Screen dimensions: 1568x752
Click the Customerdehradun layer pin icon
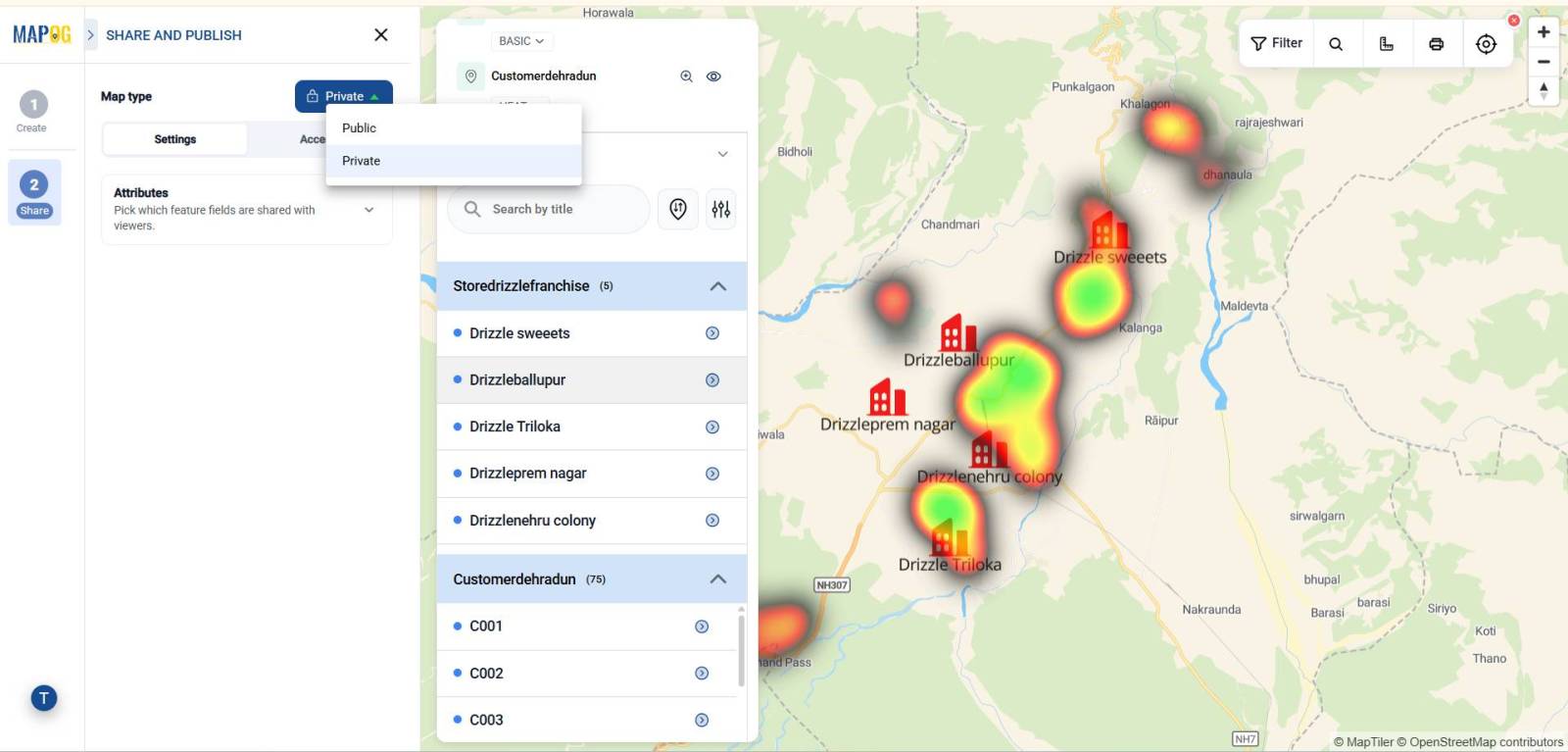coord(470,76)
